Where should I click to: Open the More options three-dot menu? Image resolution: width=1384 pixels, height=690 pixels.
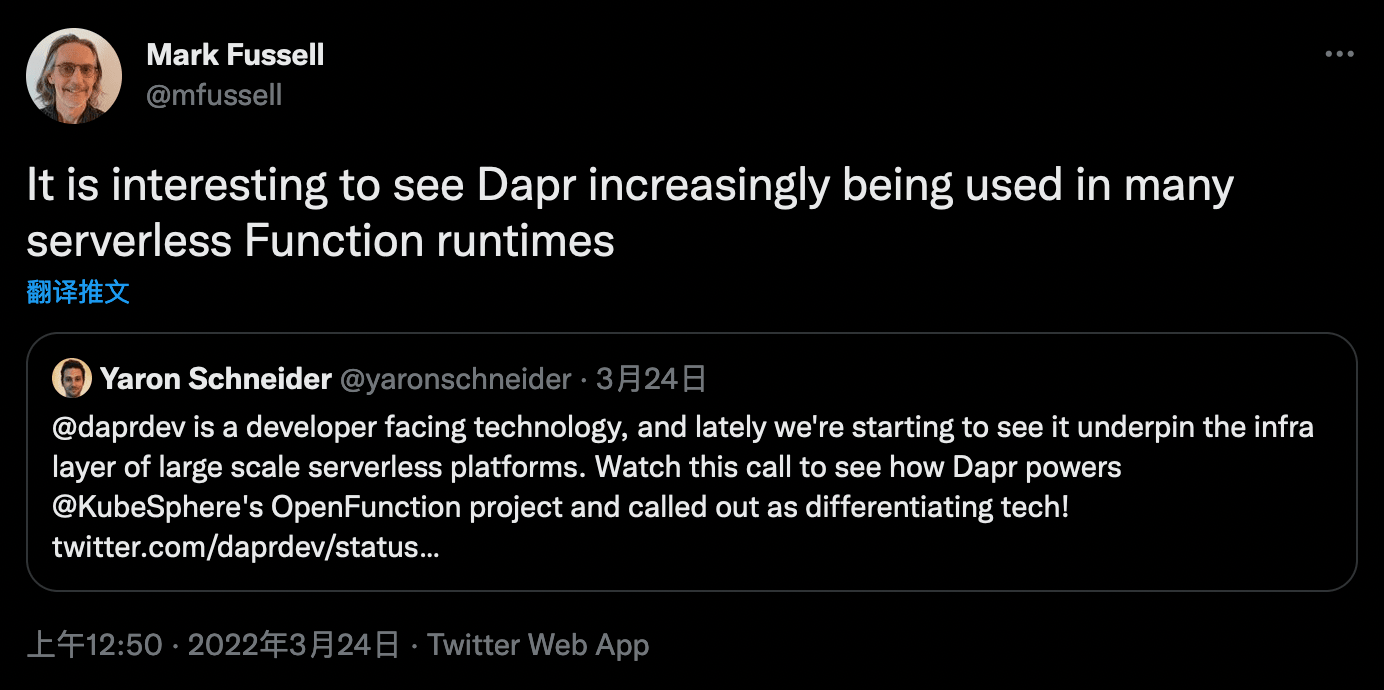pyautogui.click(x=1339, y=55)
